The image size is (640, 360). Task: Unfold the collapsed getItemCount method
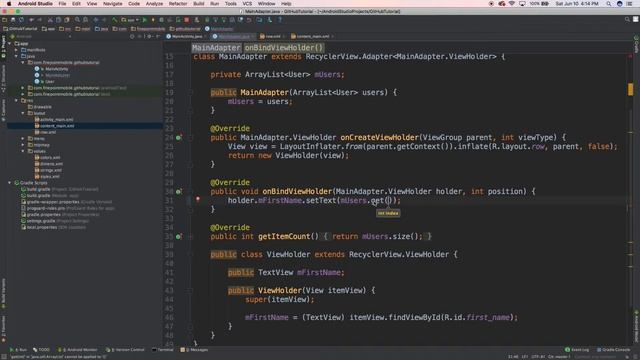pyautogui.click(x=191, y=236)
